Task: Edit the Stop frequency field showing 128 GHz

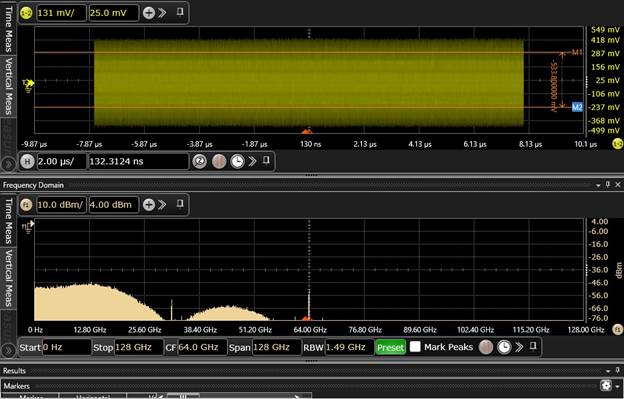Action: [139, 347]
